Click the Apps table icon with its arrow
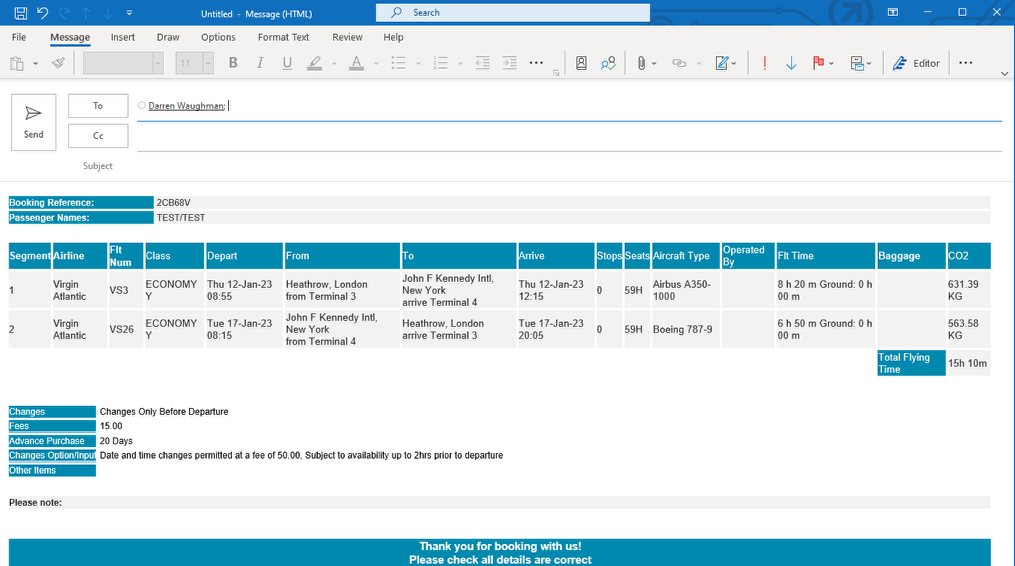This screenshot has height=566, width=1015. [x=860, y=63]
